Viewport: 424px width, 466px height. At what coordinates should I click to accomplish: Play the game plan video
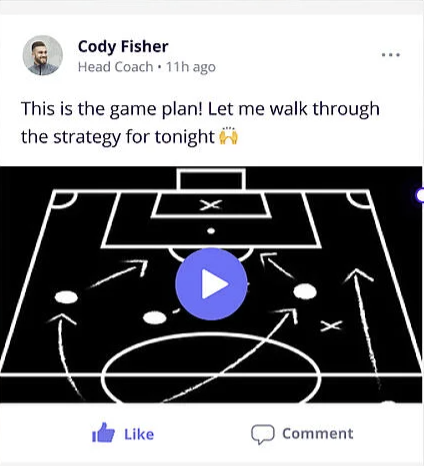coord(211,284)
